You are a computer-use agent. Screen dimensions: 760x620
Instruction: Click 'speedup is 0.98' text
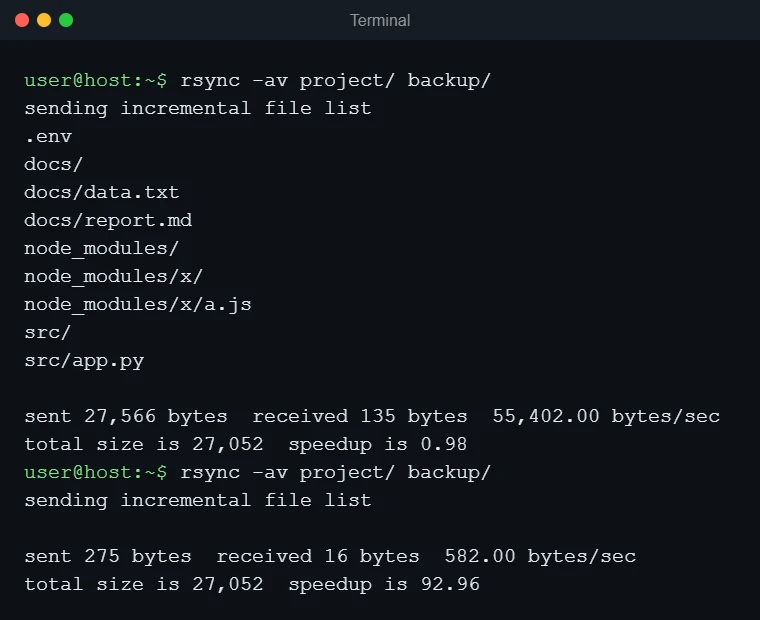coord(378,445)
